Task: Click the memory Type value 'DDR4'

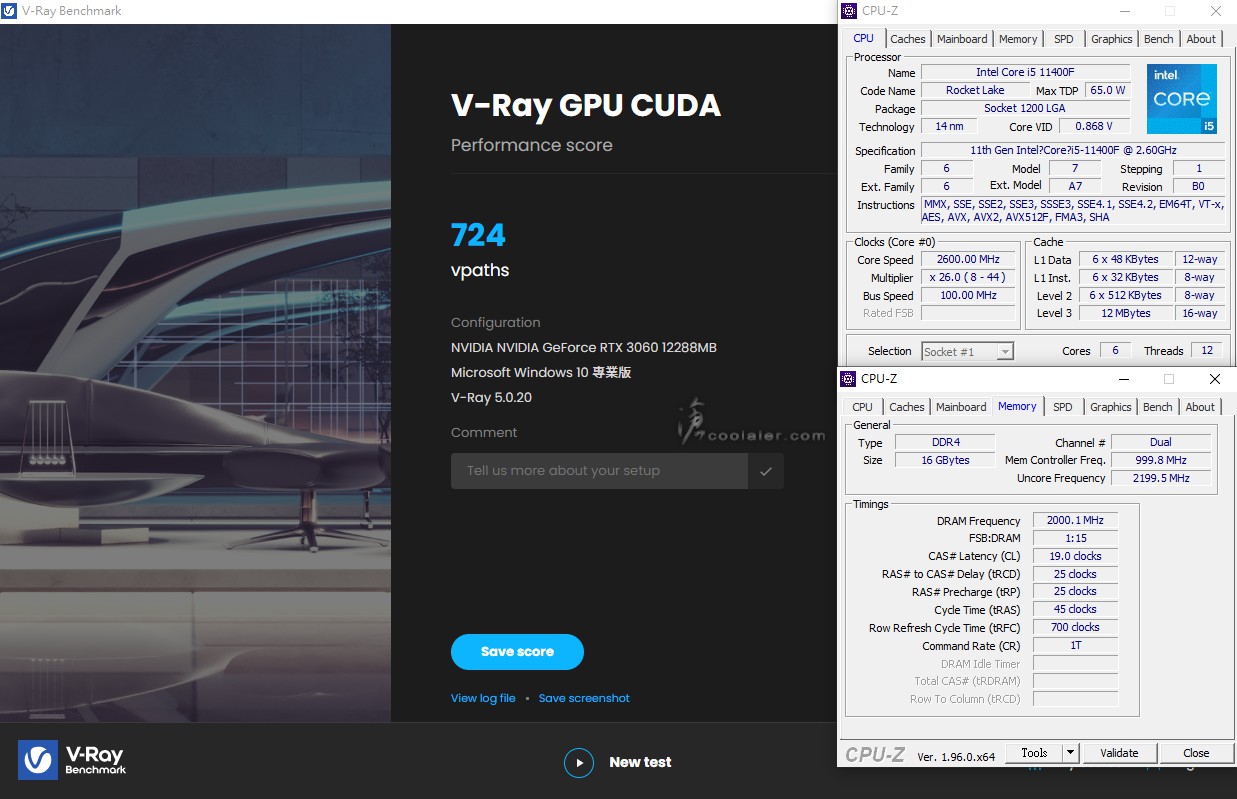Action: tap(944, 443)
